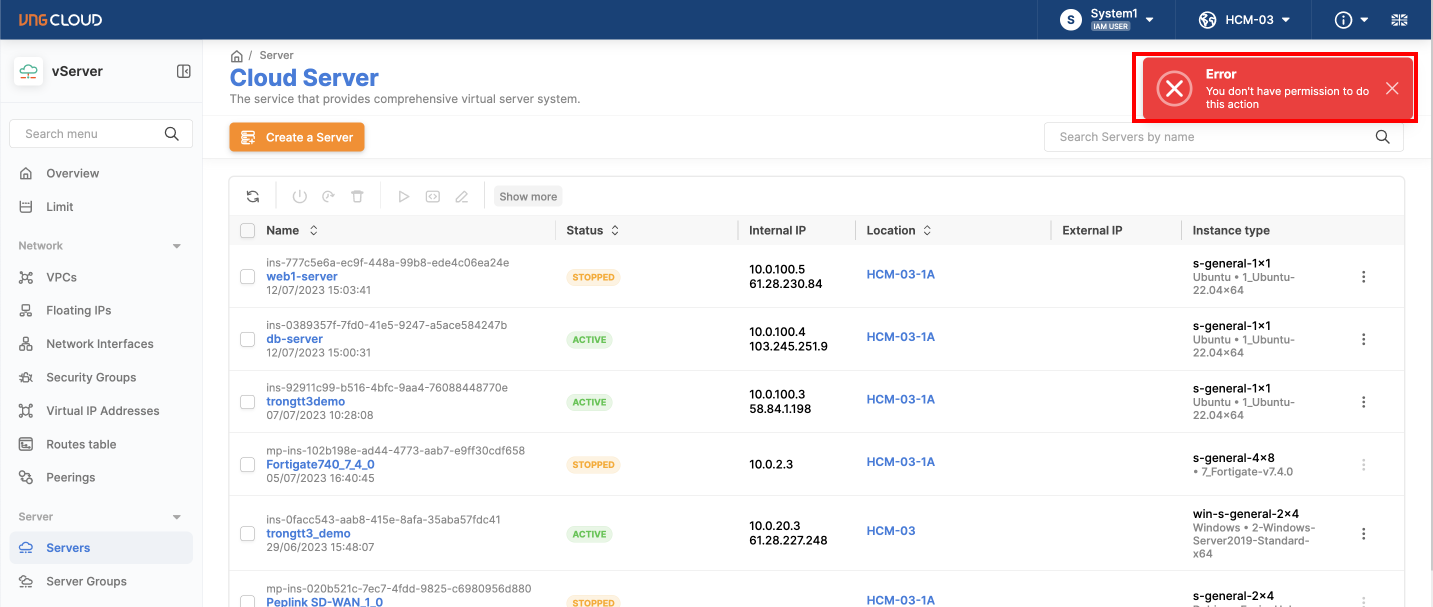Screen dimensions: 1433x607
Task: Open the three-dot menu for web1-server
Action: tap(1363, 277)
